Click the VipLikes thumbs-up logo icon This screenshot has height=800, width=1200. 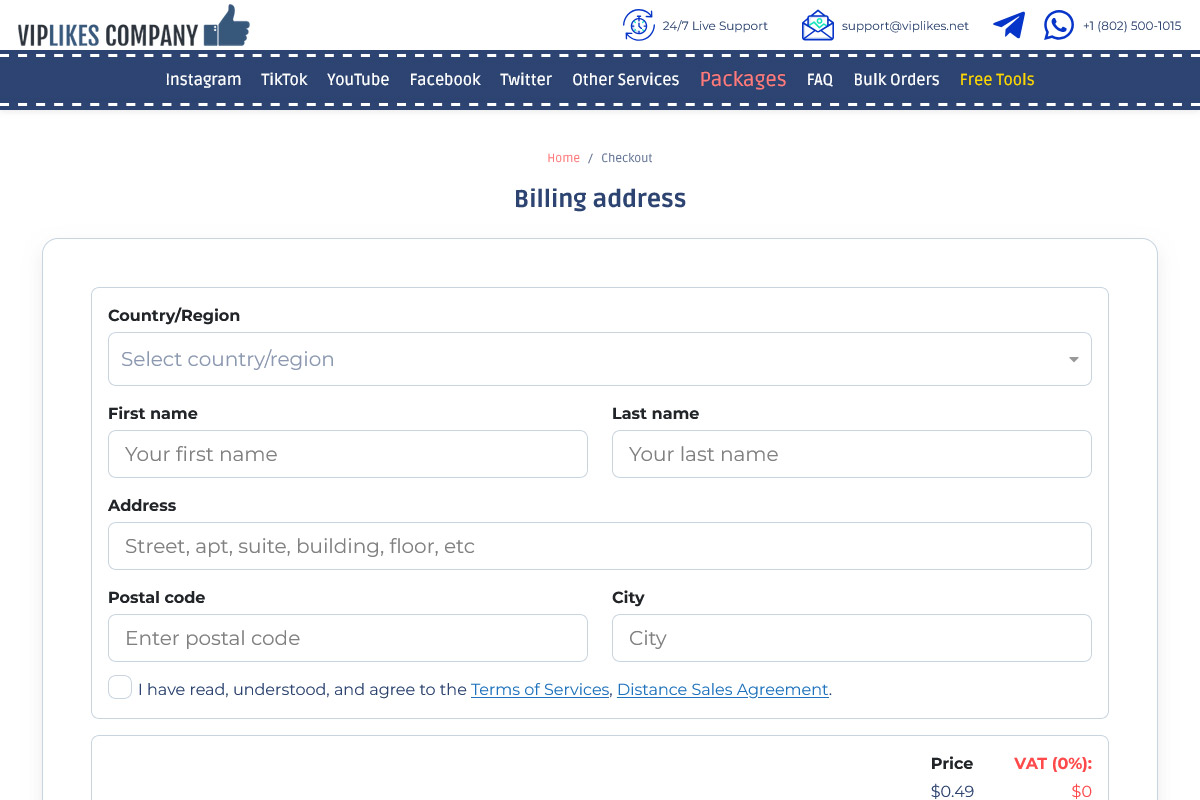227,26
